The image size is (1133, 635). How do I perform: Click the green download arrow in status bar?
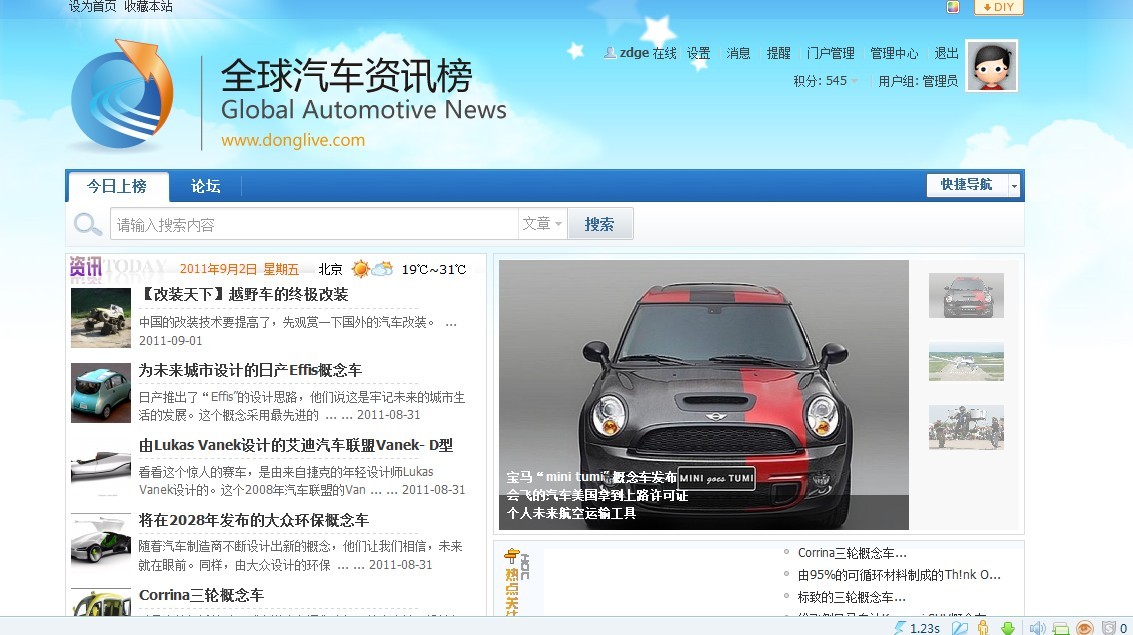(x=1007, y=628)
